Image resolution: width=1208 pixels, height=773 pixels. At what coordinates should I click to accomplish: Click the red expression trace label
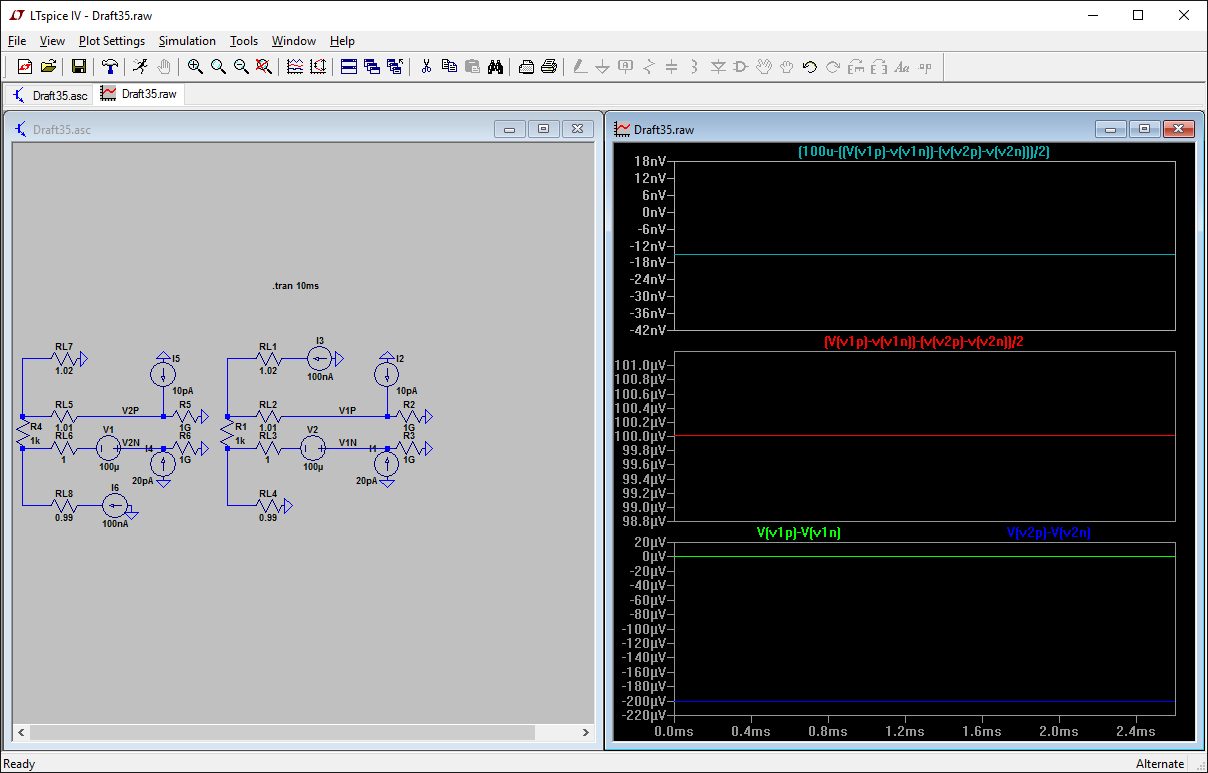[923, 342]
